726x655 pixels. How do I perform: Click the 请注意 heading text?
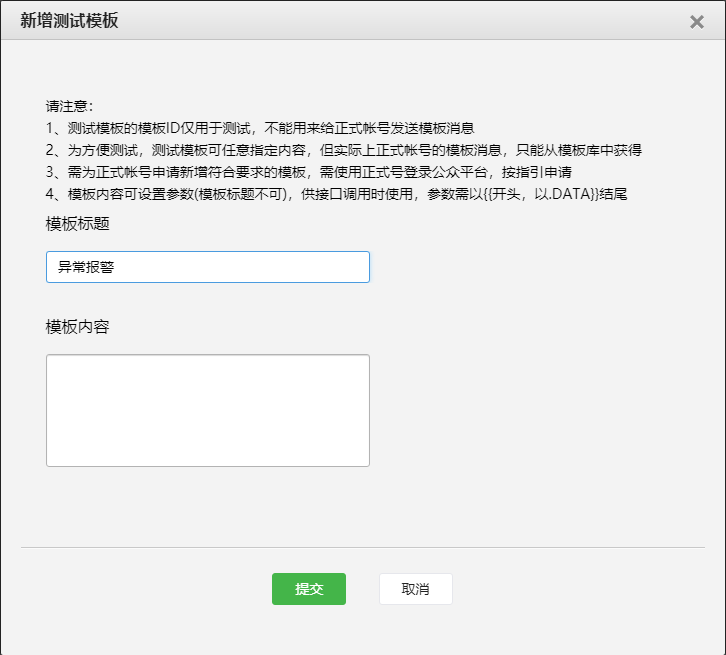(69, 106)
